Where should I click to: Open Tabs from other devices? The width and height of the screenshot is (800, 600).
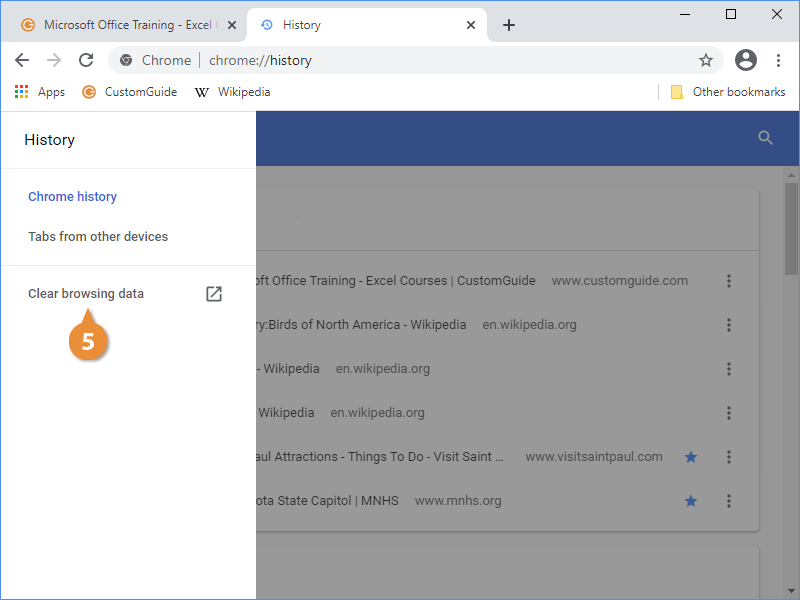click(98, 236)
